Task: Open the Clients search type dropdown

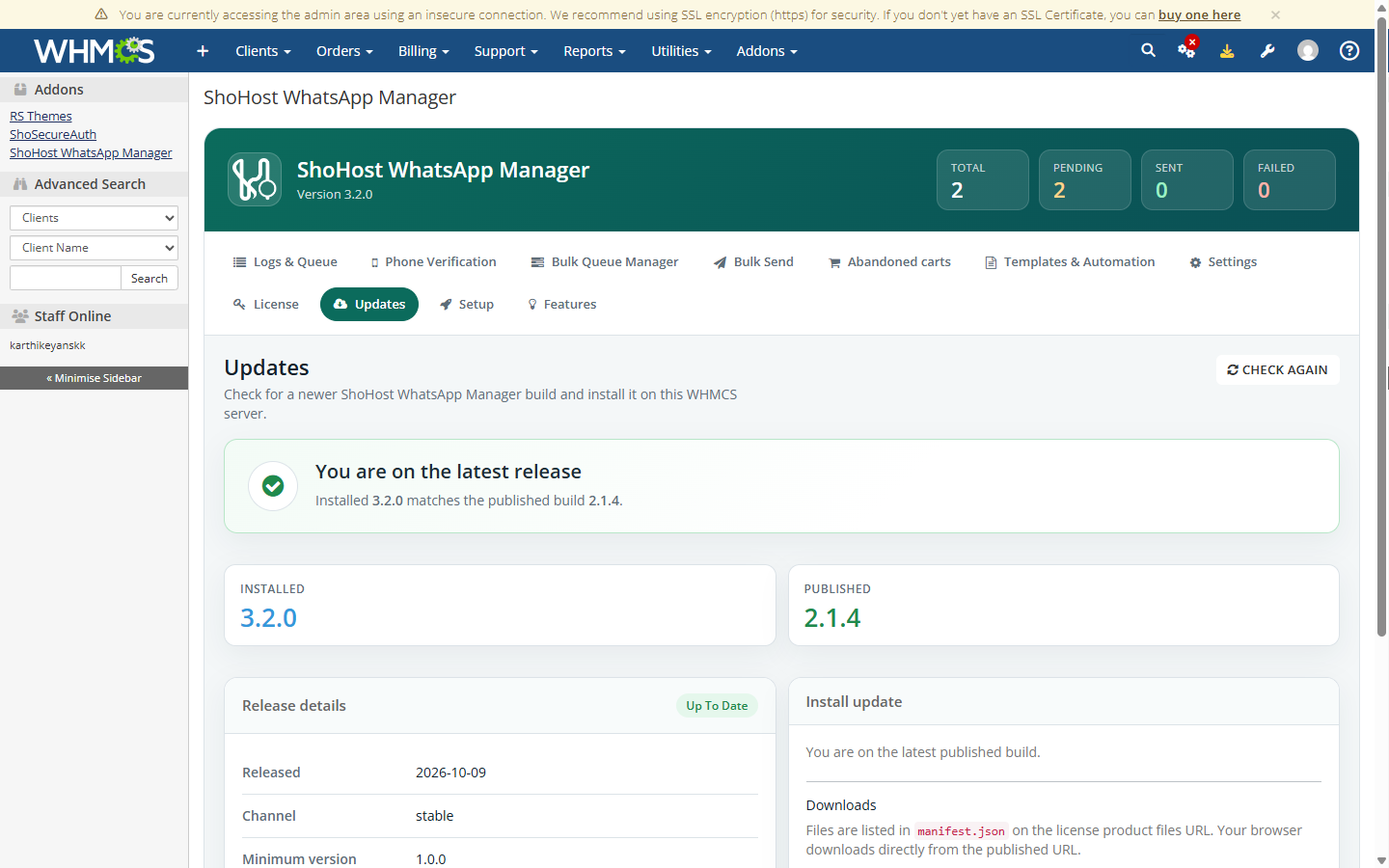Action: click(94, 218)
